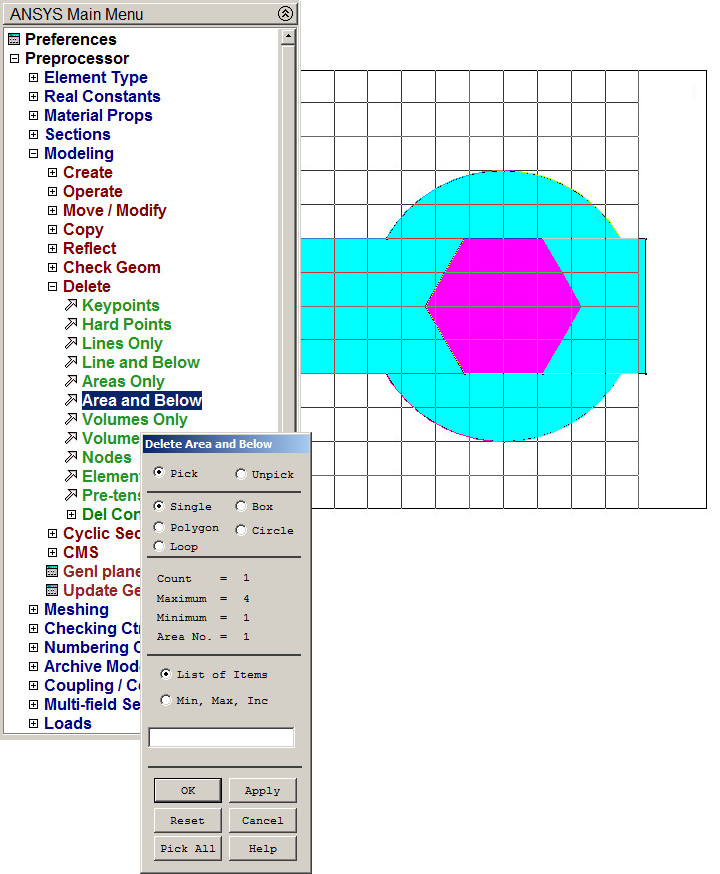Viewport: 720px width, 874px height.
Task: Collapse the Delete node
Action: tap(52, 286)
